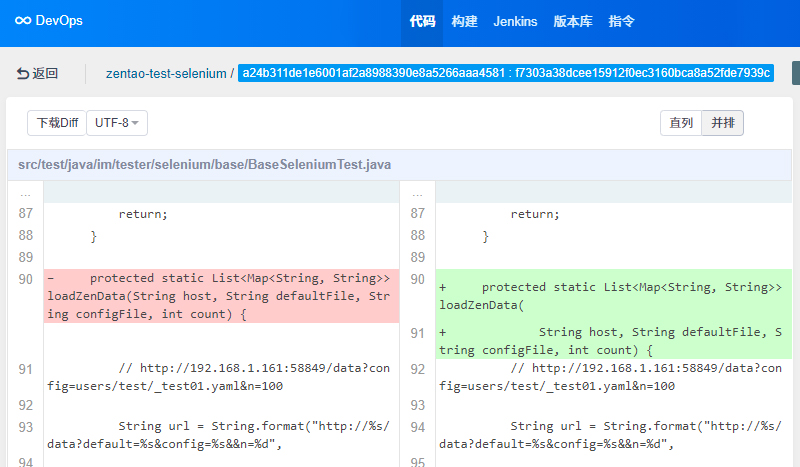Screen dimensions: 800x467
Task: Click the removed line 90 in left pane
Action: (220, 296)
